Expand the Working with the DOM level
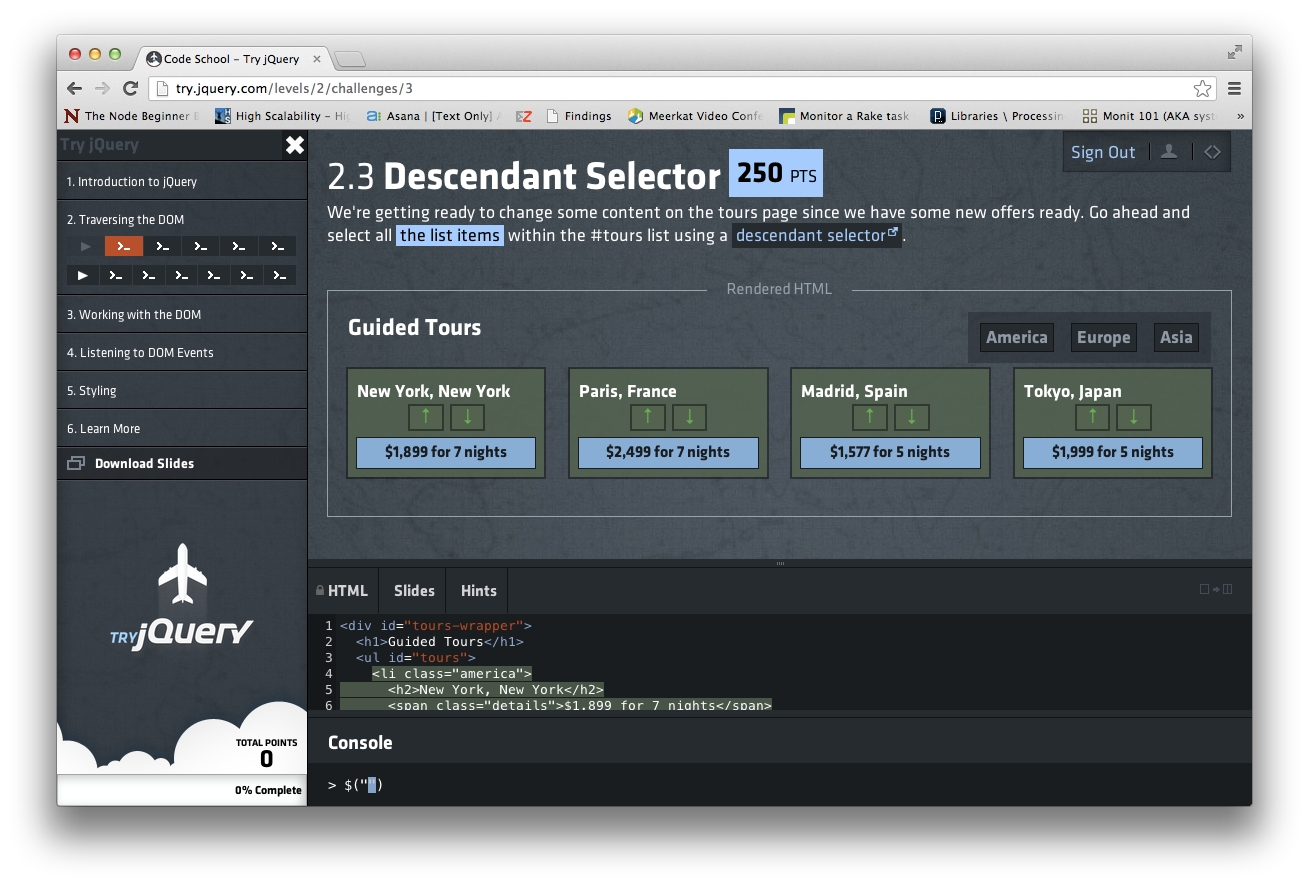Viewport: 1309px width, 885px height. [134, 315]
